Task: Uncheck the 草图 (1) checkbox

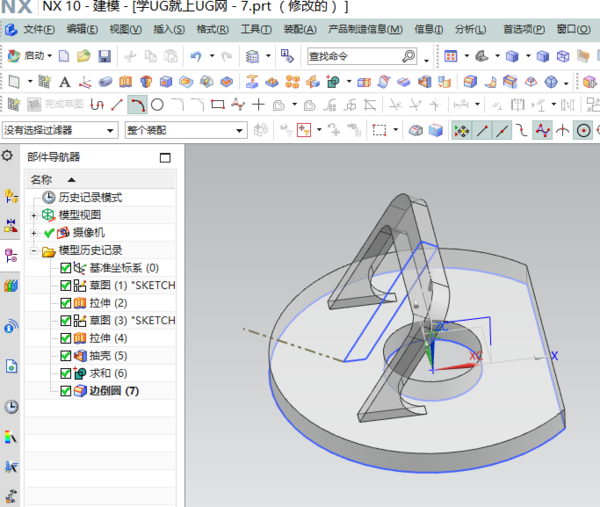Action: coord(66,285)
